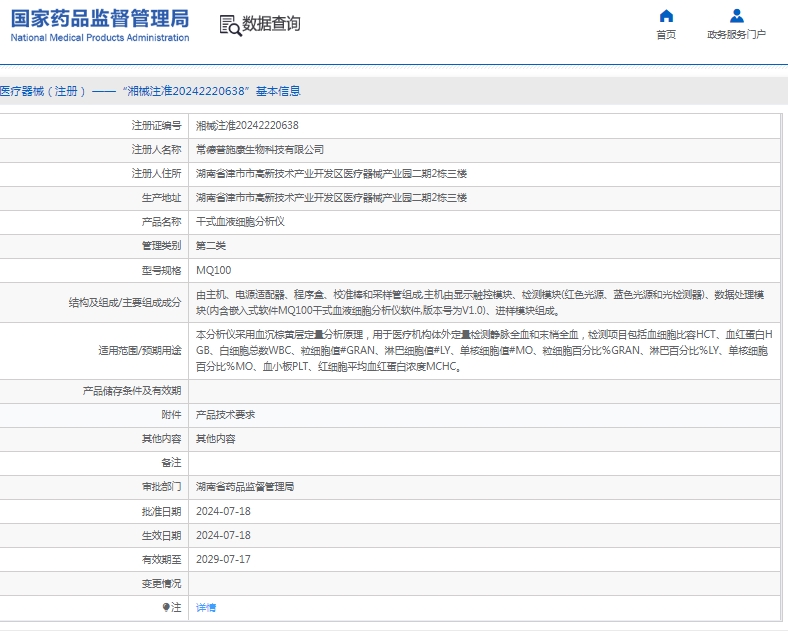
Task: Click the 注册人住所 label cell
Action: point(94,174)
